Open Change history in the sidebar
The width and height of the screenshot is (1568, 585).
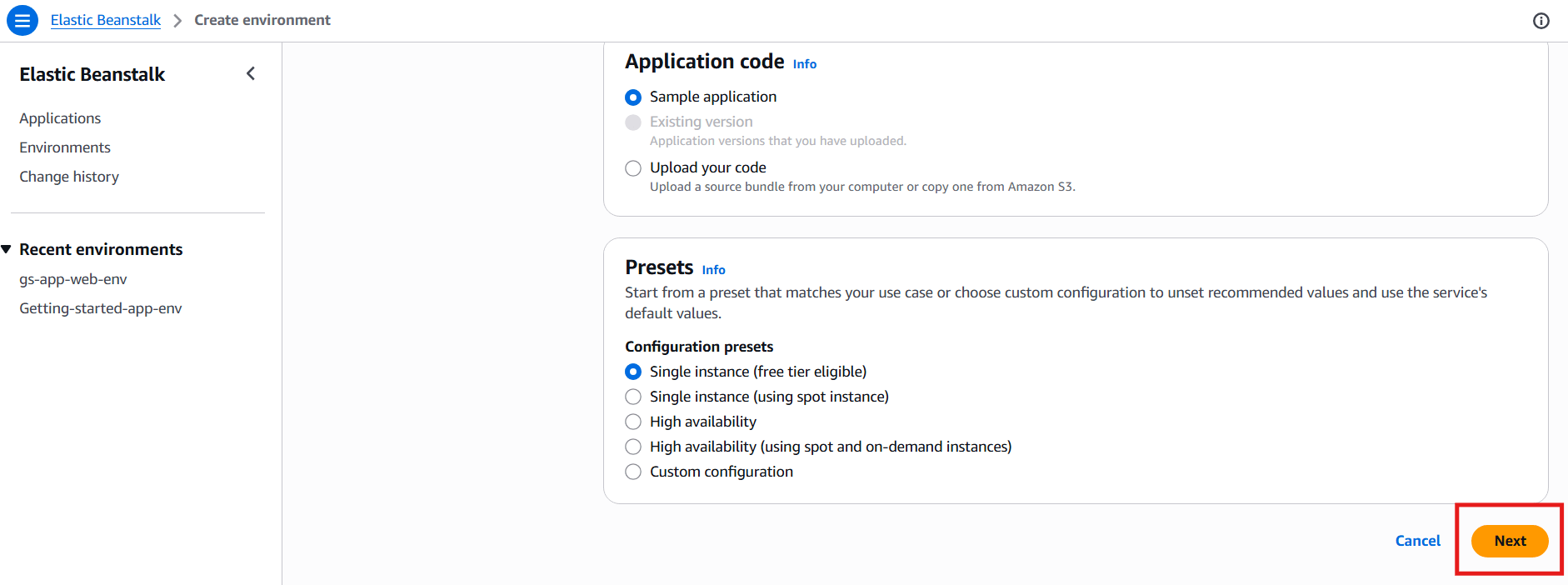click(69, 177)
